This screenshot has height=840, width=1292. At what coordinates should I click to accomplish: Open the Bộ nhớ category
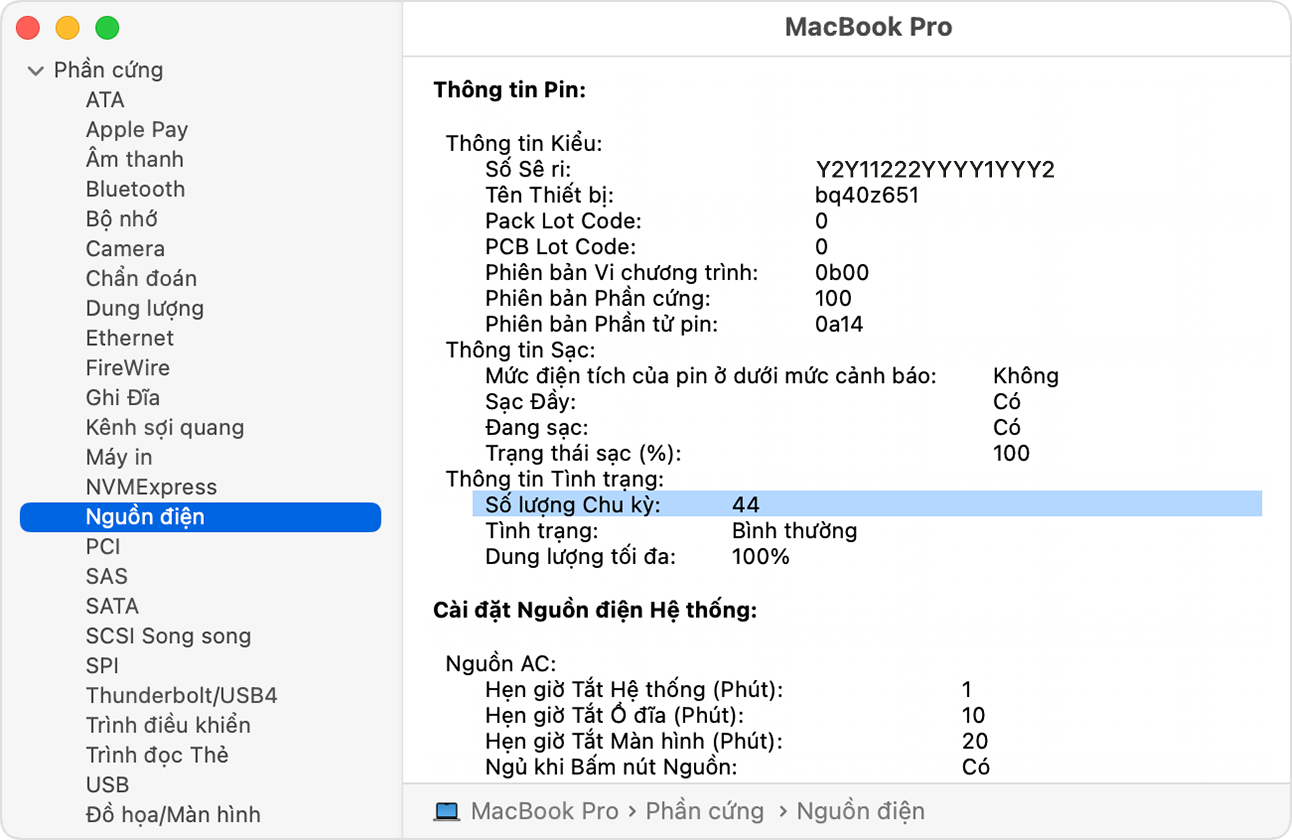pos(122,219)
